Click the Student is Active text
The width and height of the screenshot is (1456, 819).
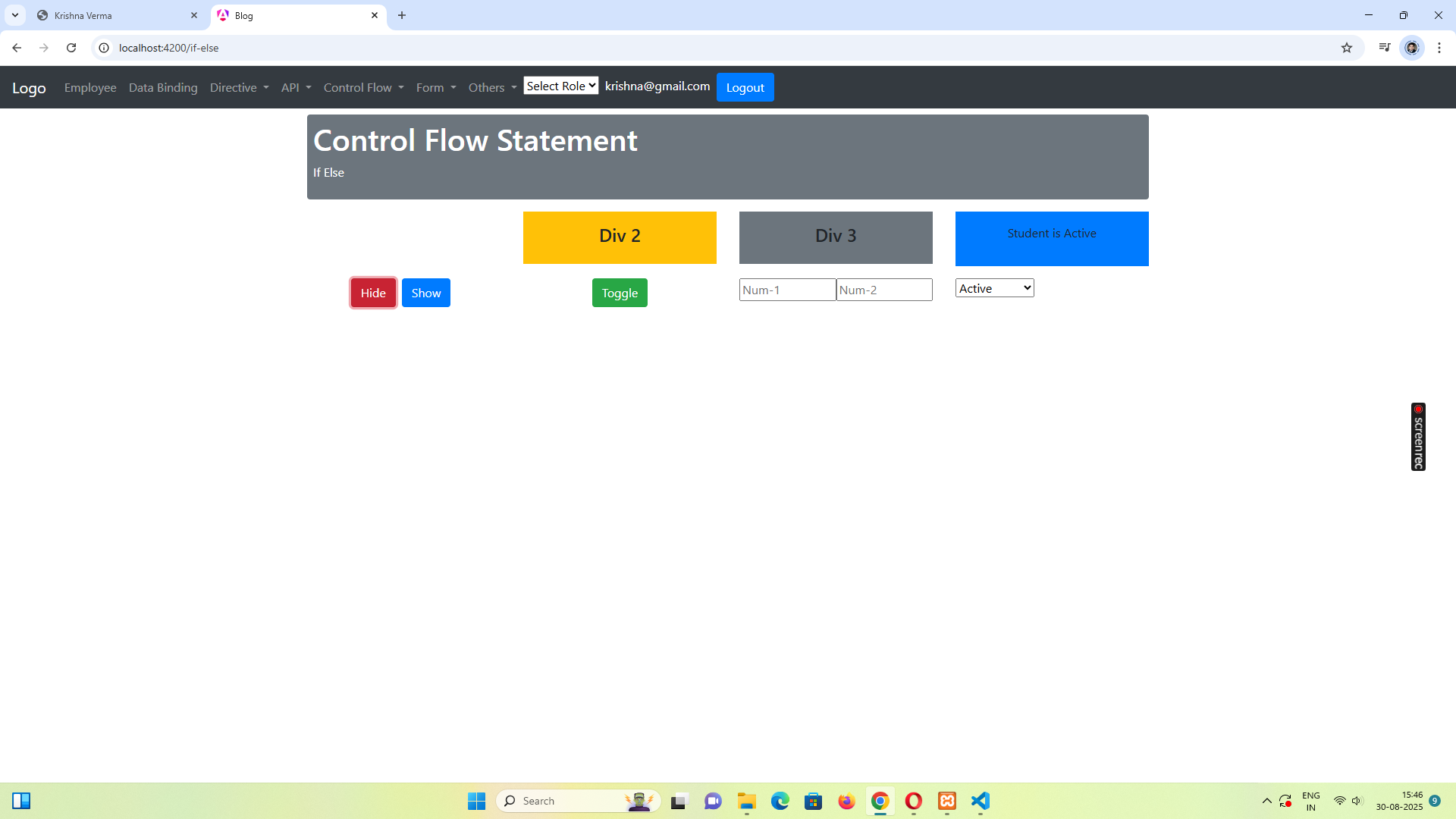1052,234
